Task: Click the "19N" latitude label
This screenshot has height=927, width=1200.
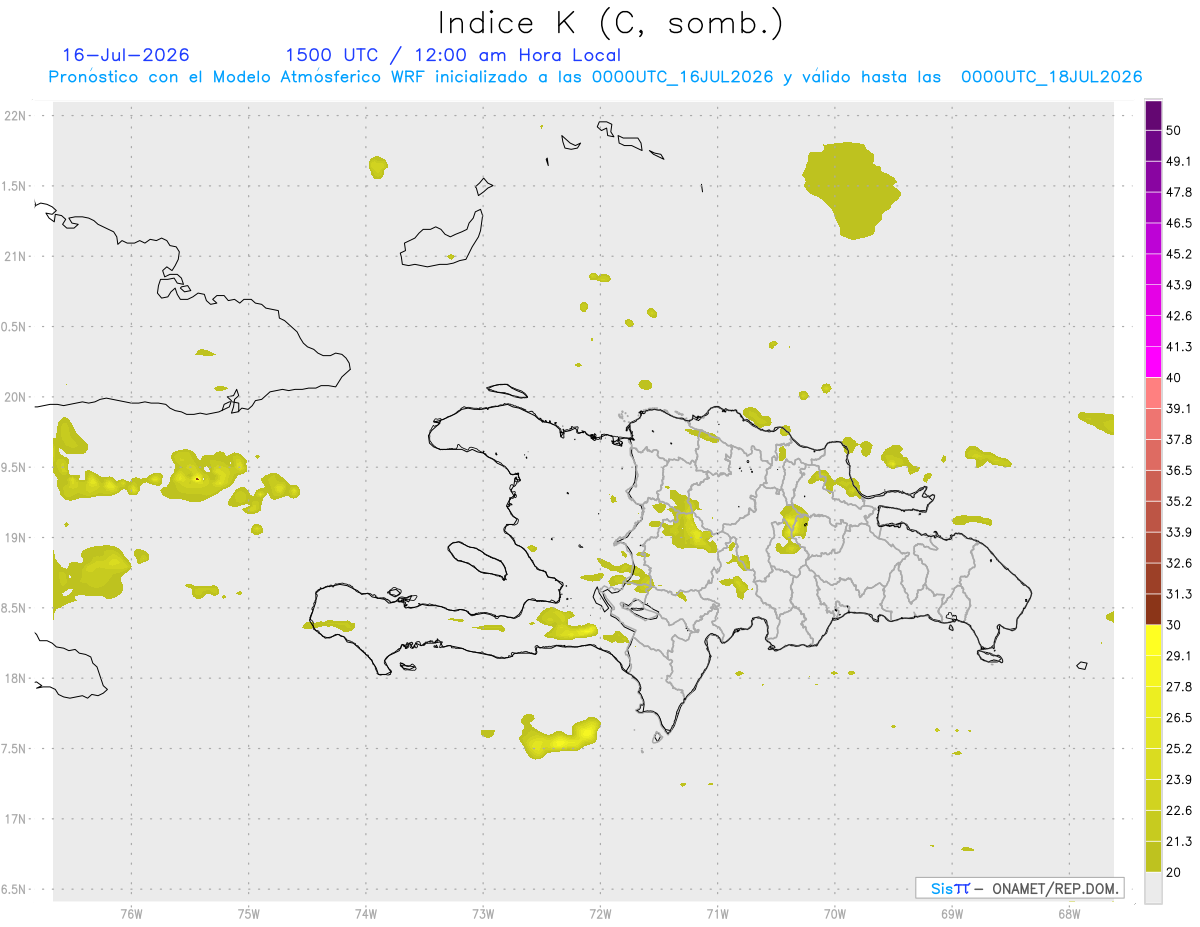Action: point(17,538)
